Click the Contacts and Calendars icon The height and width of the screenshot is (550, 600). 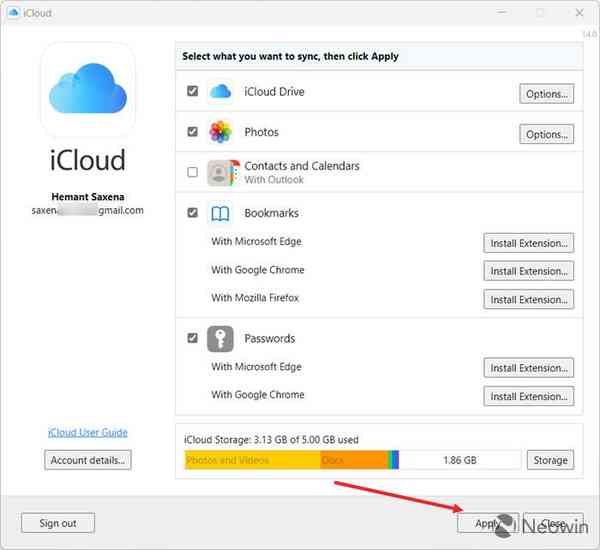pyautogui.click(x=220, y=172)
